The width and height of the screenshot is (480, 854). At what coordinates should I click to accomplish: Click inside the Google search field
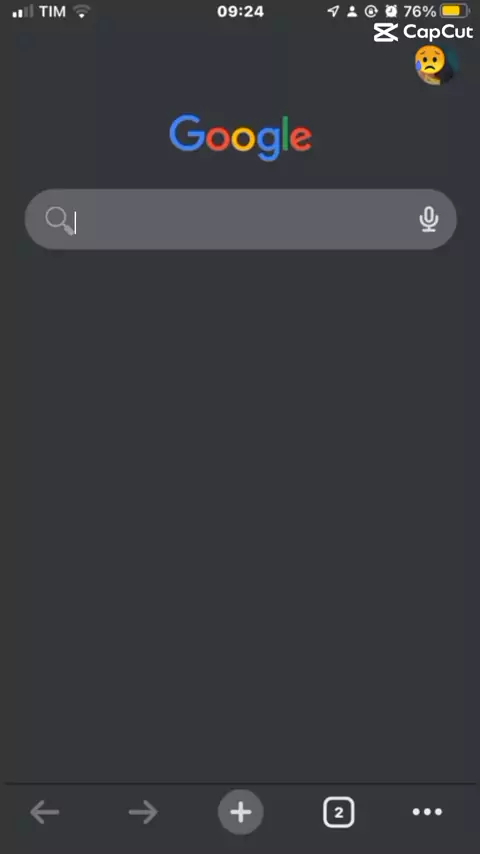coord(240,219)
